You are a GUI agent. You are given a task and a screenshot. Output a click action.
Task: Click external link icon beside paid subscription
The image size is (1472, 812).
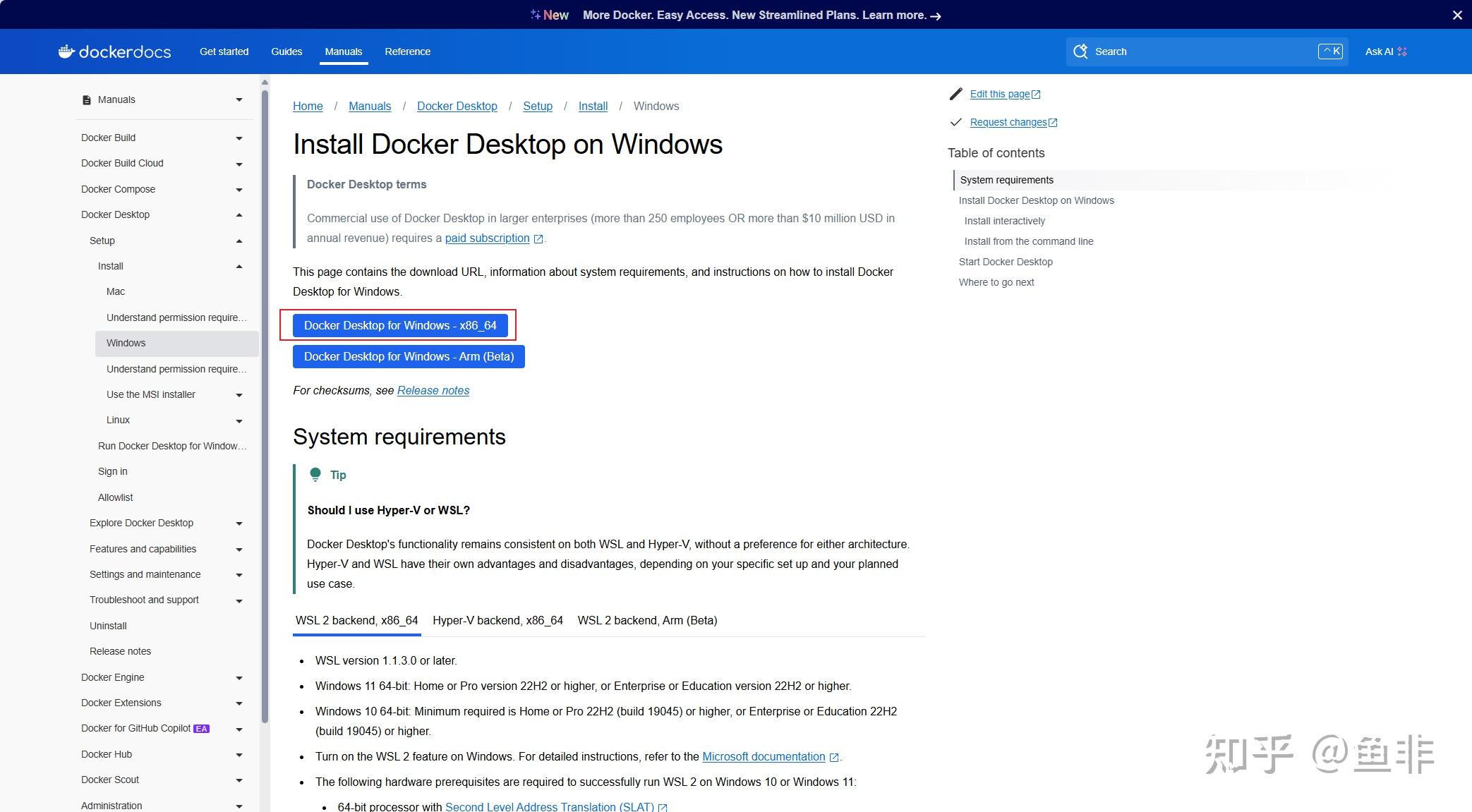point(538,239)
